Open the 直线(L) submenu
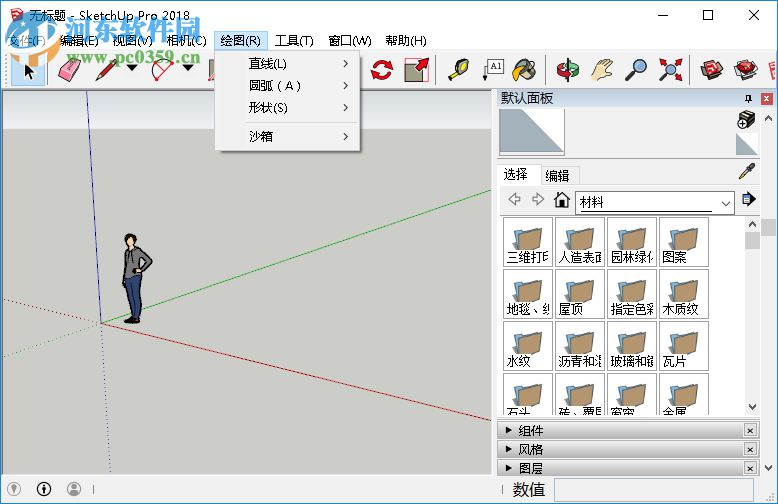Image resolution: width=778 pixels, height=504 pixels. [287, 63]
